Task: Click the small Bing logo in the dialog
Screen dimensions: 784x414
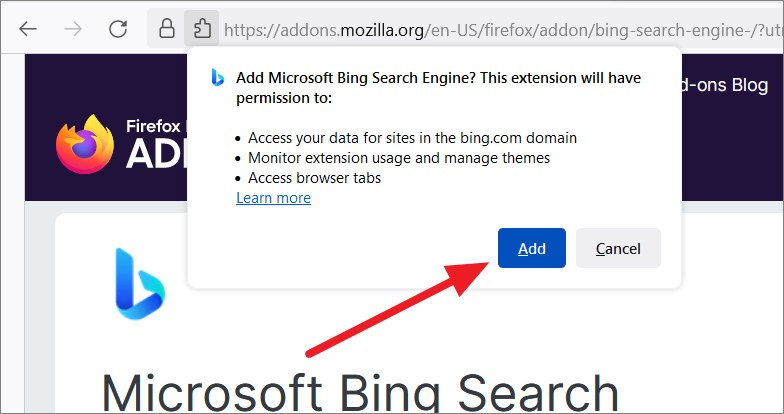Action: click(x=218, y=78)
